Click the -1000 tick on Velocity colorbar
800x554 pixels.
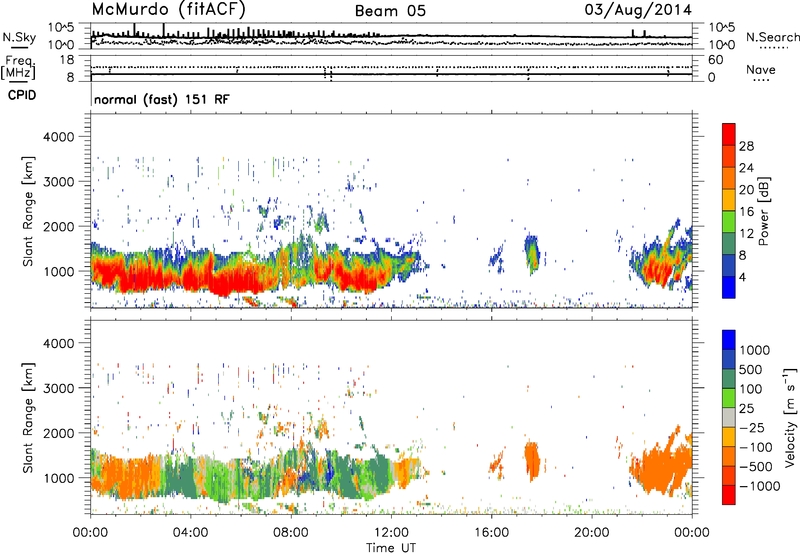759,486
